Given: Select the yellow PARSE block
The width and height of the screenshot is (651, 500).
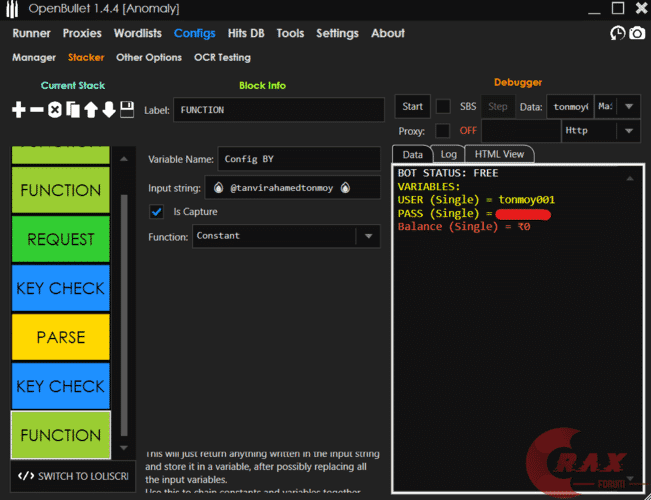Looking at the screenshot, I should click(60, 337).
